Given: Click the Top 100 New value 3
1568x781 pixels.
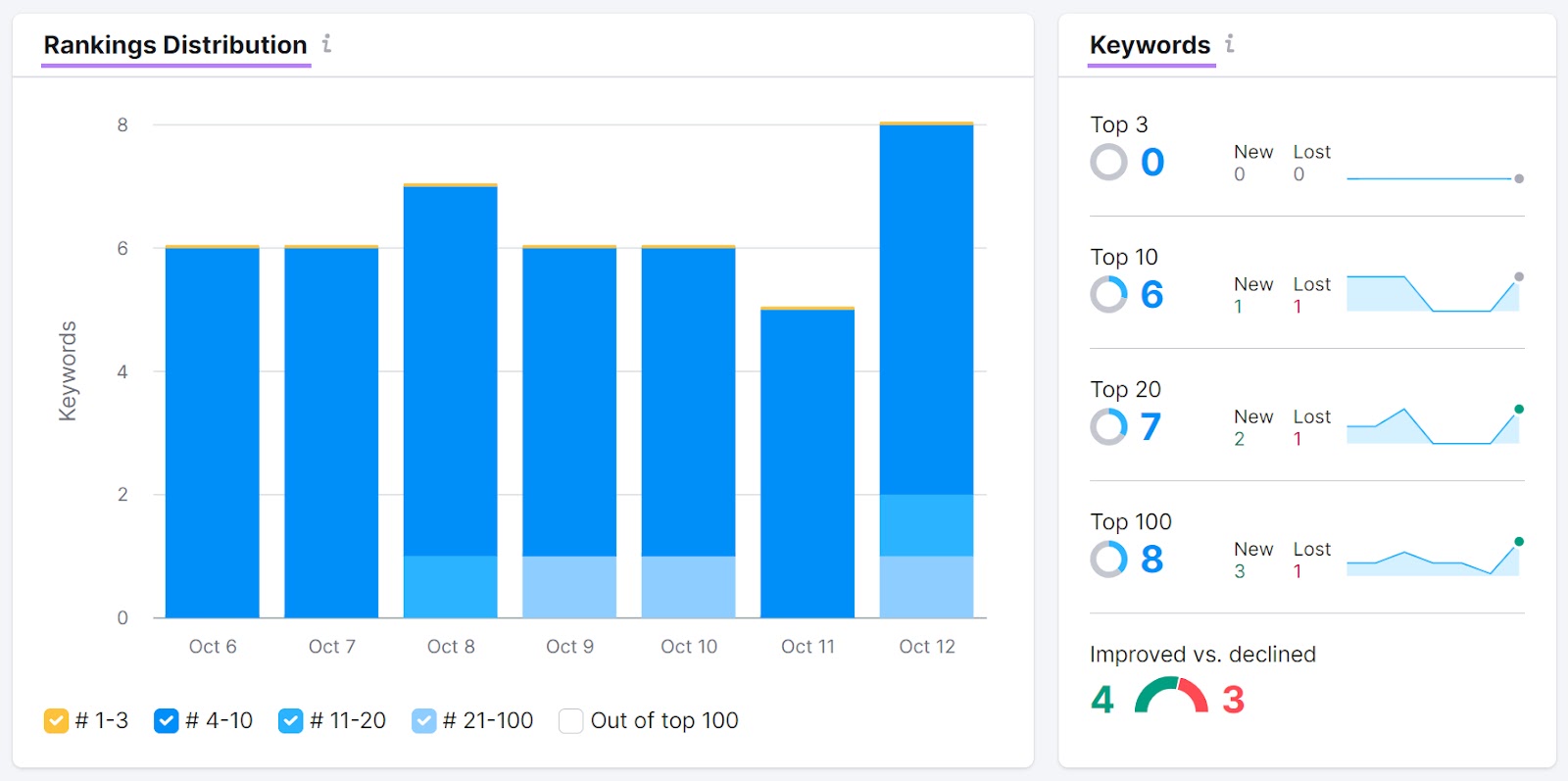Looking at the screenshot, I should pos(1240,571).
